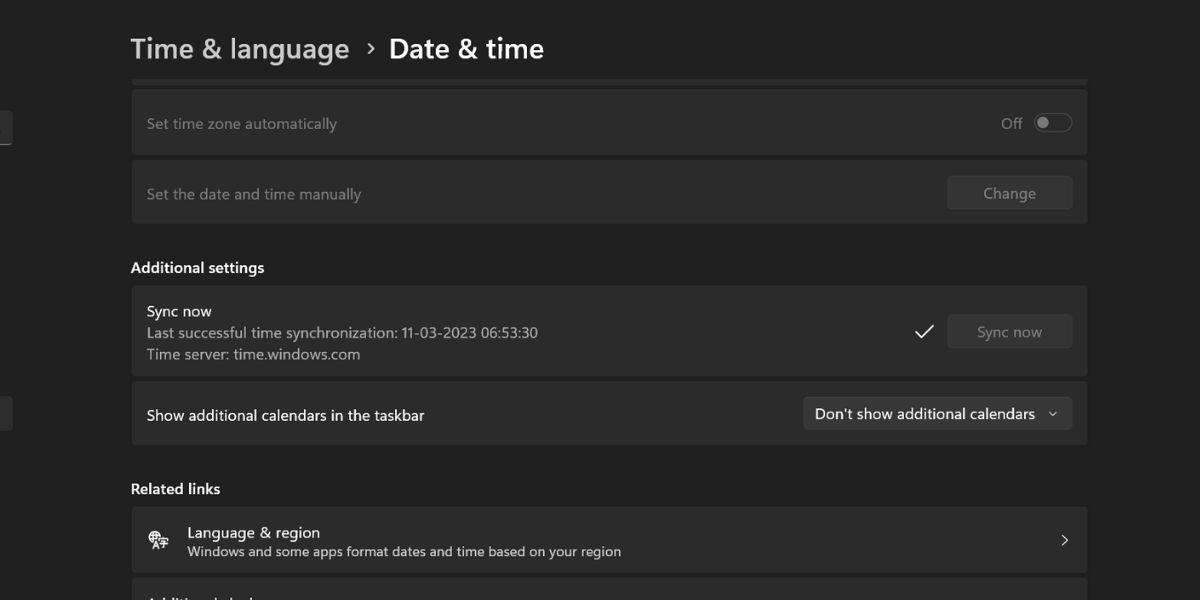Click the sync success checkmark icon
1200x600 pixels.
(x=924, y=332)
